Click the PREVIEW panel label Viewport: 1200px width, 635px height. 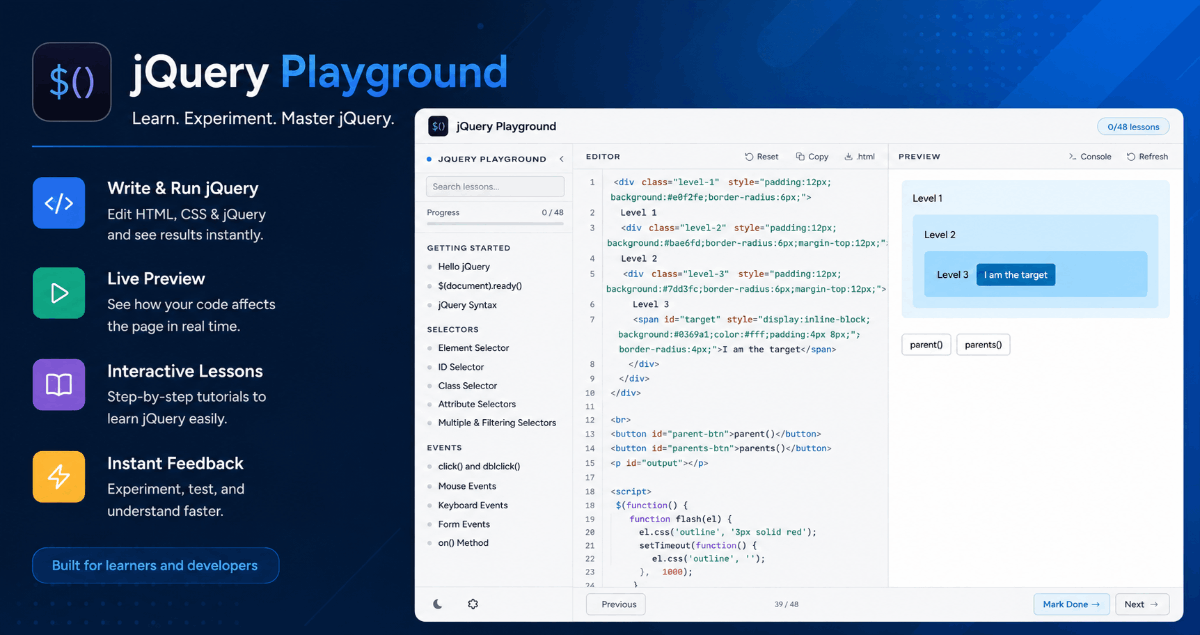click(x=919, y=157)
